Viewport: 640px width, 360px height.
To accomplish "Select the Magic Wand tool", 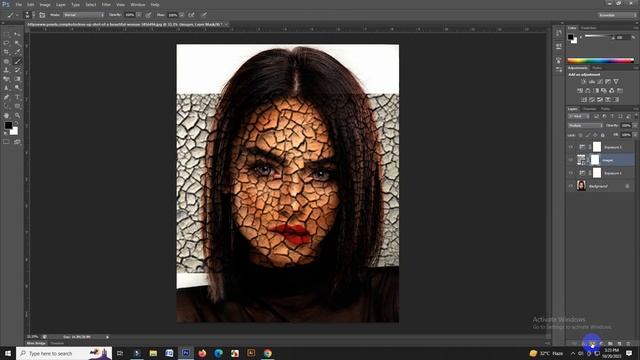I will pos(17,43).
